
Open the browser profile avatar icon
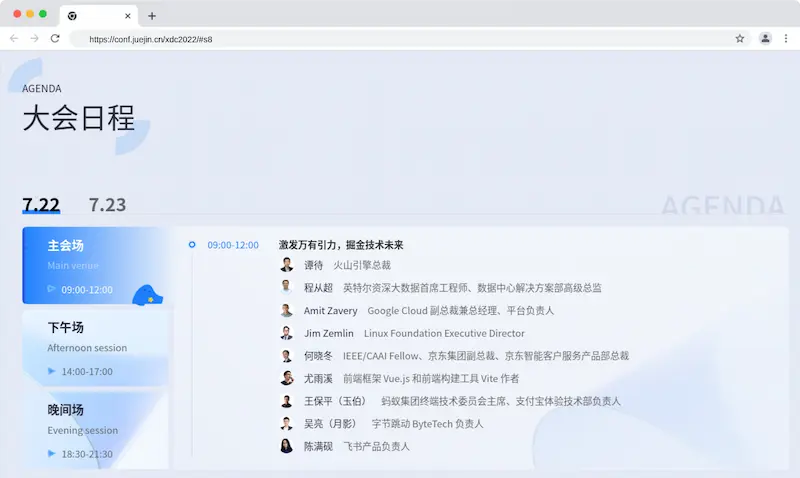coord(765,38)
